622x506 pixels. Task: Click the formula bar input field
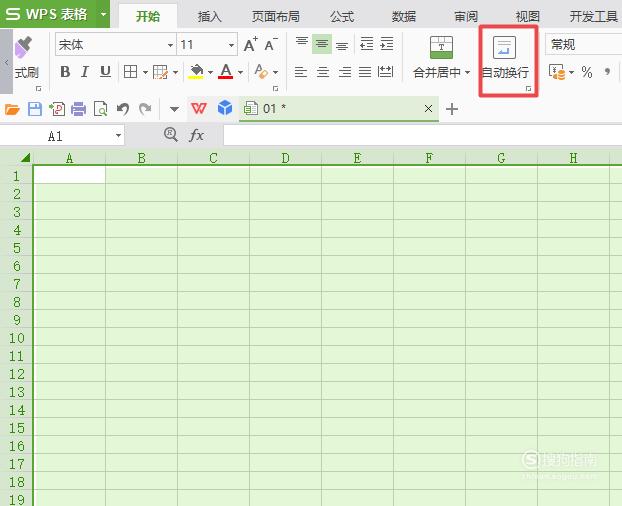point(422,136)
